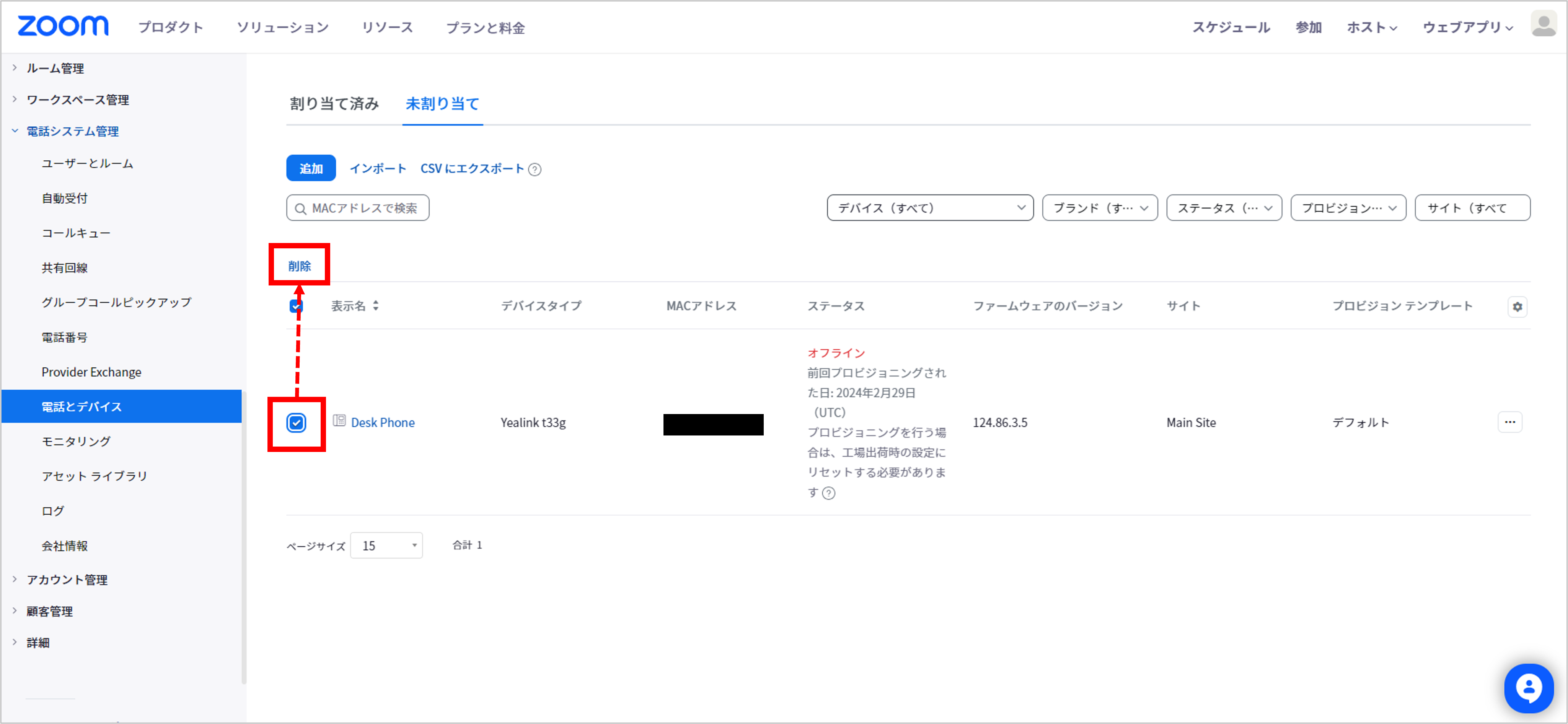Click the オフライン status text
This screenshot has height=724, width=1568.
coord(836,353)
